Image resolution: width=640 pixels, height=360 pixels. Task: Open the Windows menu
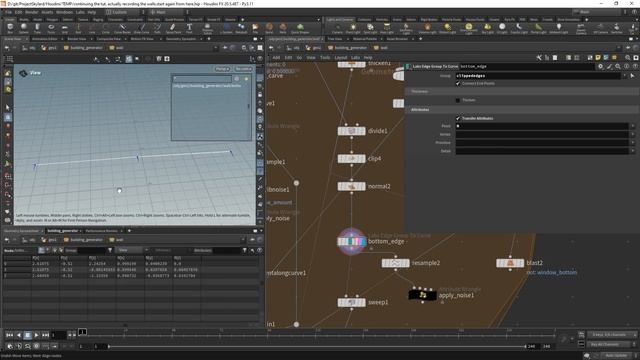(64, 12)
